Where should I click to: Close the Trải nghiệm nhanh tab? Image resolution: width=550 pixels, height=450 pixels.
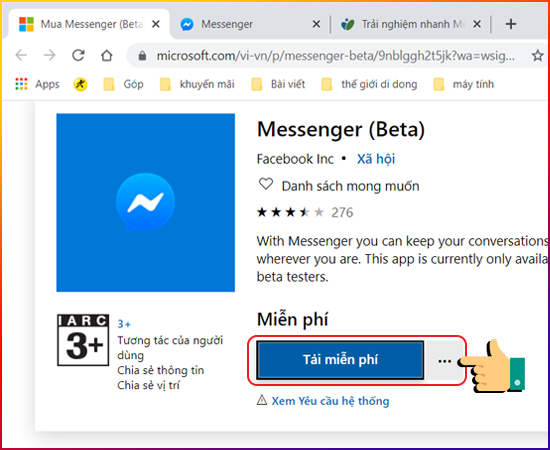477,24
